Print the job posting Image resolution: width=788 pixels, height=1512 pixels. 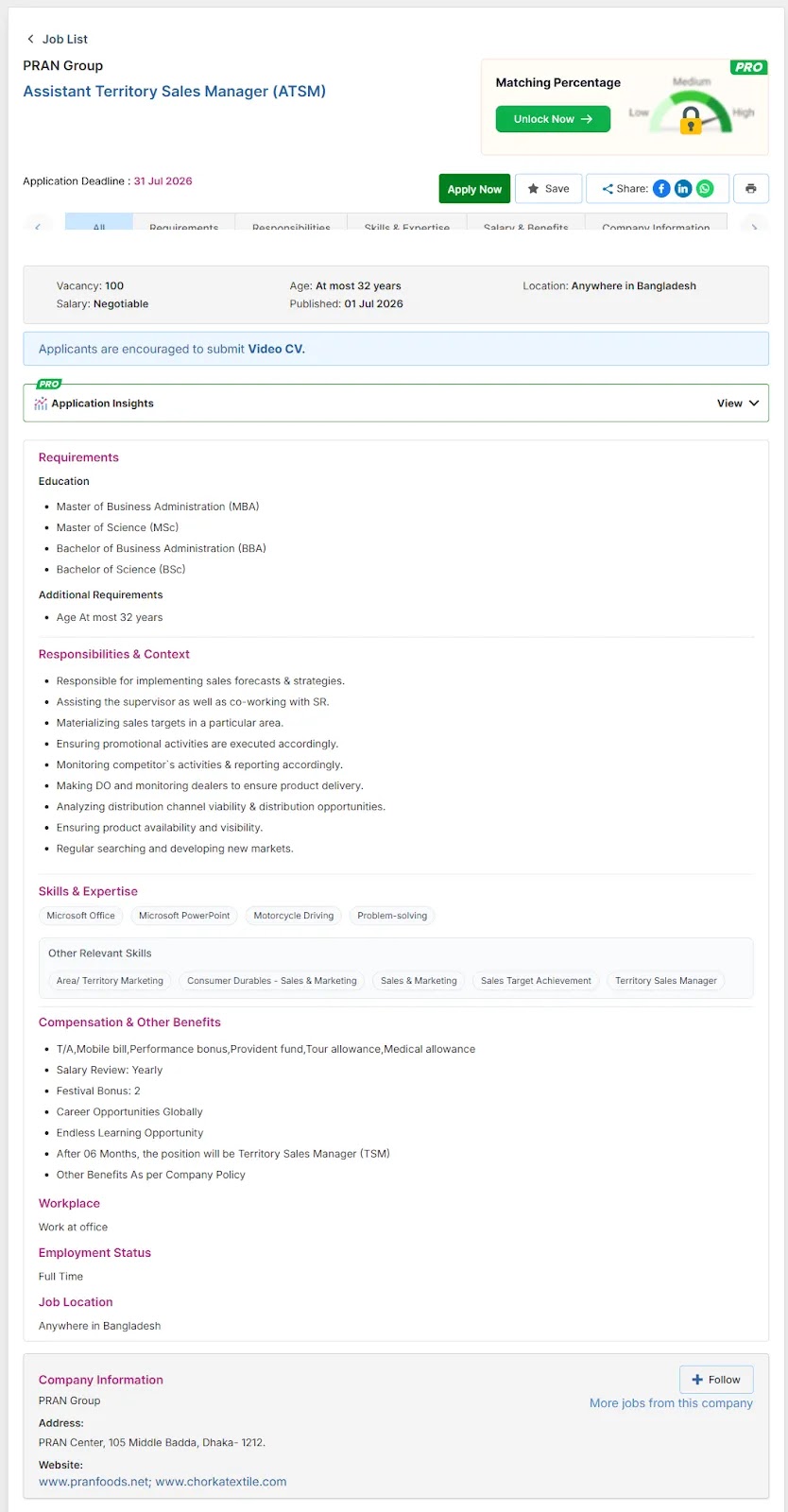tap(751, 189)
